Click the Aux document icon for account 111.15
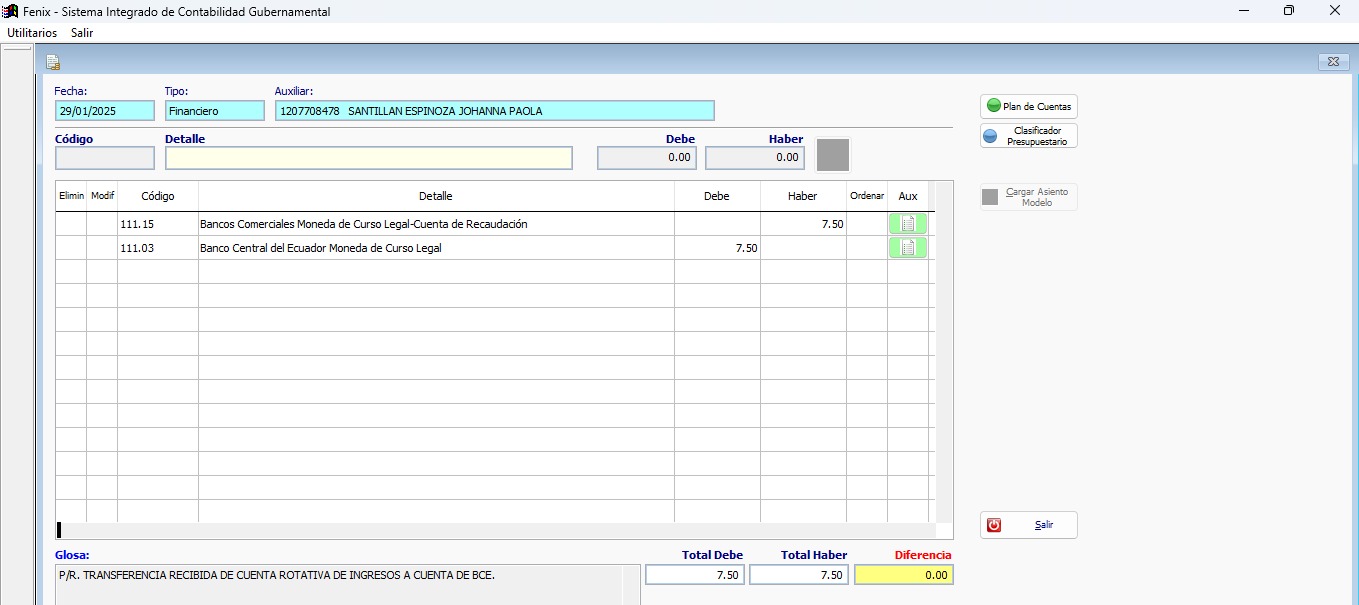The width and height of the screenshot is (1359, 605). point(907,224)
